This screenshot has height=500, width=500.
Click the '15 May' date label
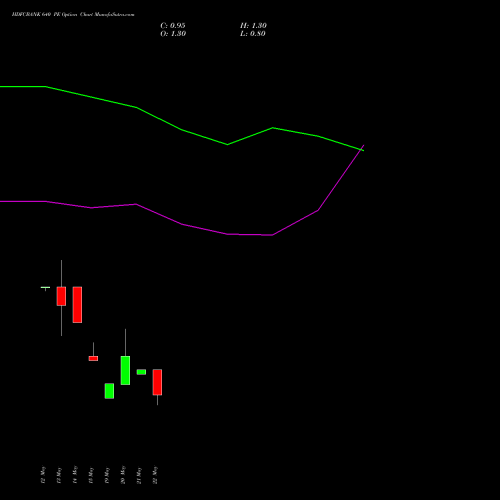point(91,475)
